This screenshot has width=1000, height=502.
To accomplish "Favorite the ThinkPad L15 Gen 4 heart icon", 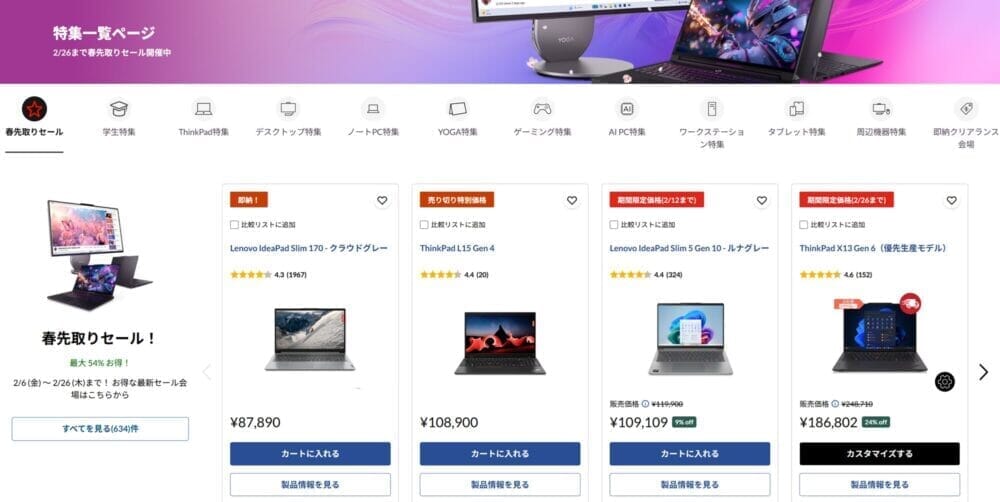I will (x=572, y=200).
